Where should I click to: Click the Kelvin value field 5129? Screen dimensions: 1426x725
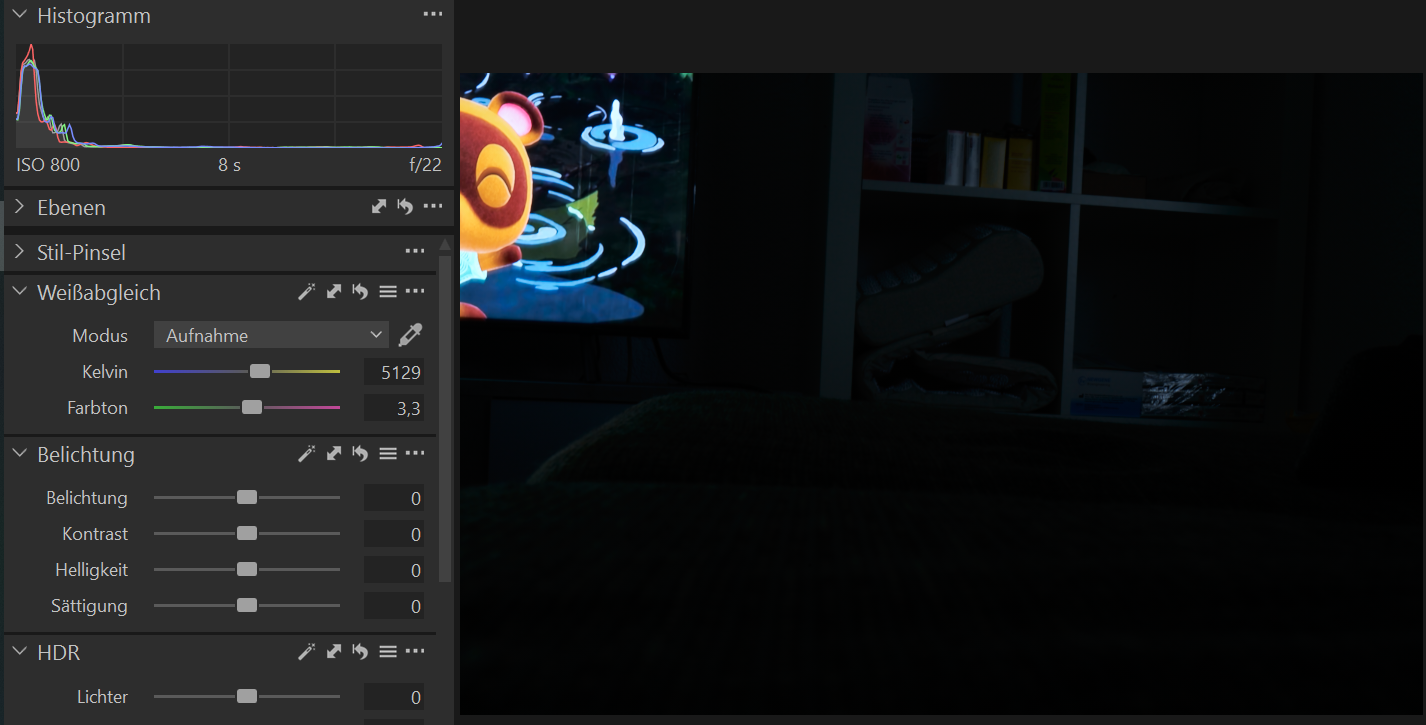click(x=394, y=372)
